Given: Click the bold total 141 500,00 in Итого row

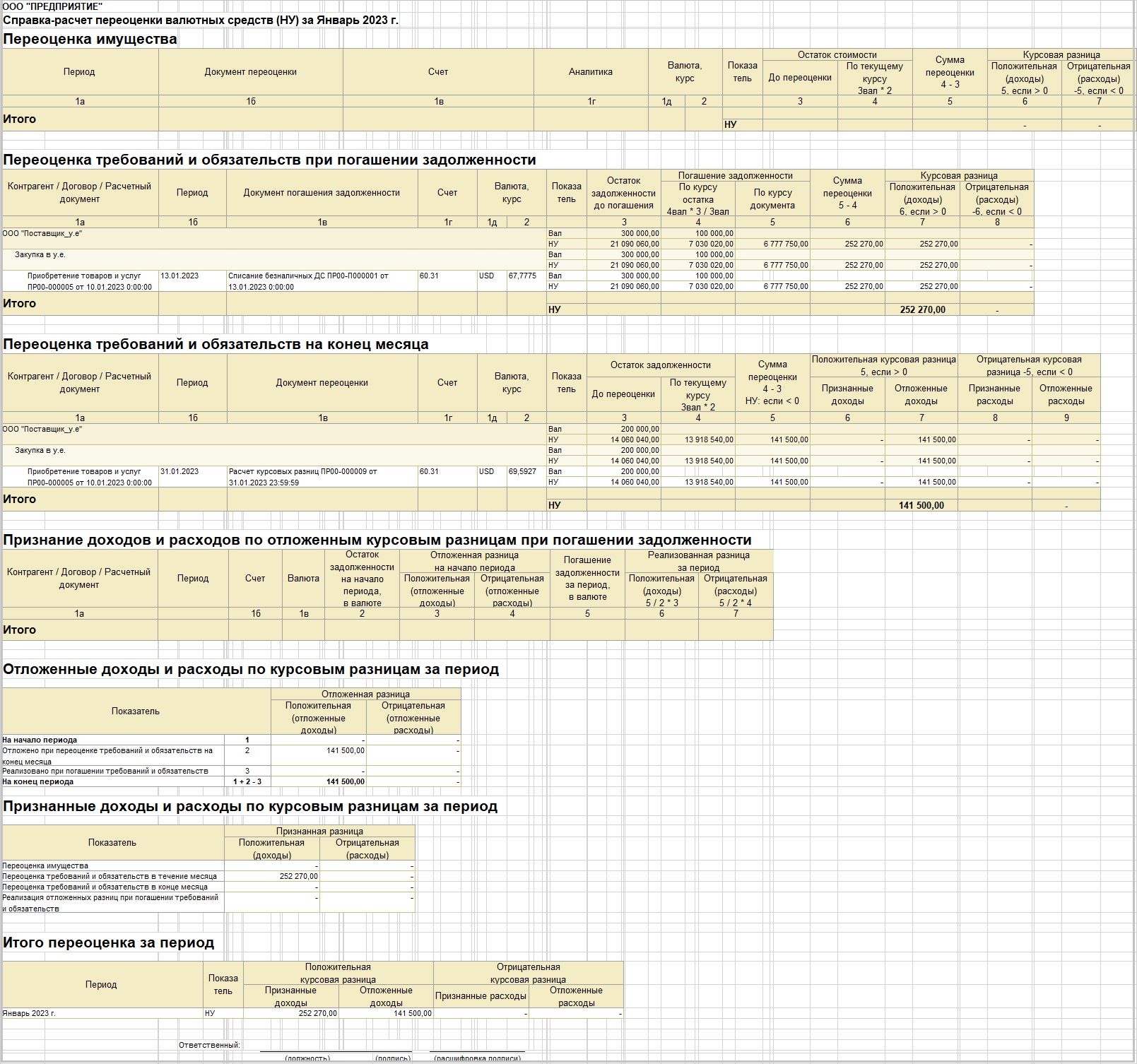Looking at the screenshot, I should point(921,505).
